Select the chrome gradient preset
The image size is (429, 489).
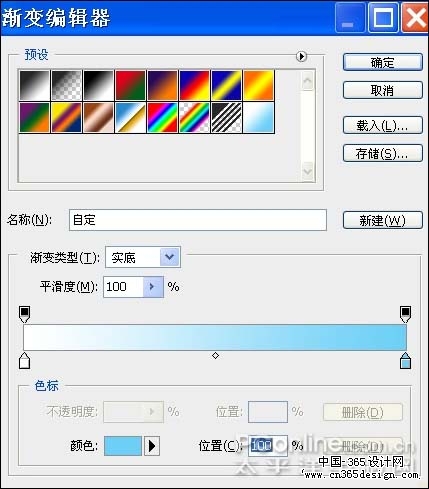click(x=130, y=118)
